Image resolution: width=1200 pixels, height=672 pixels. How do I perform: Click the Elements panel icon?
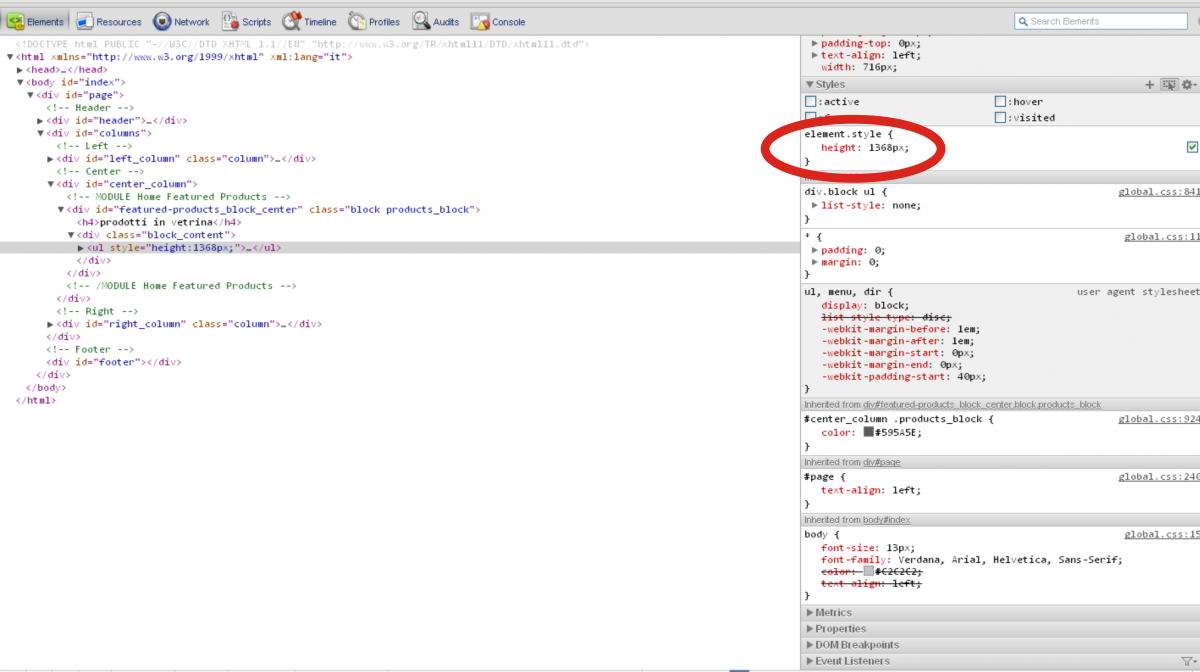point(16,21)
